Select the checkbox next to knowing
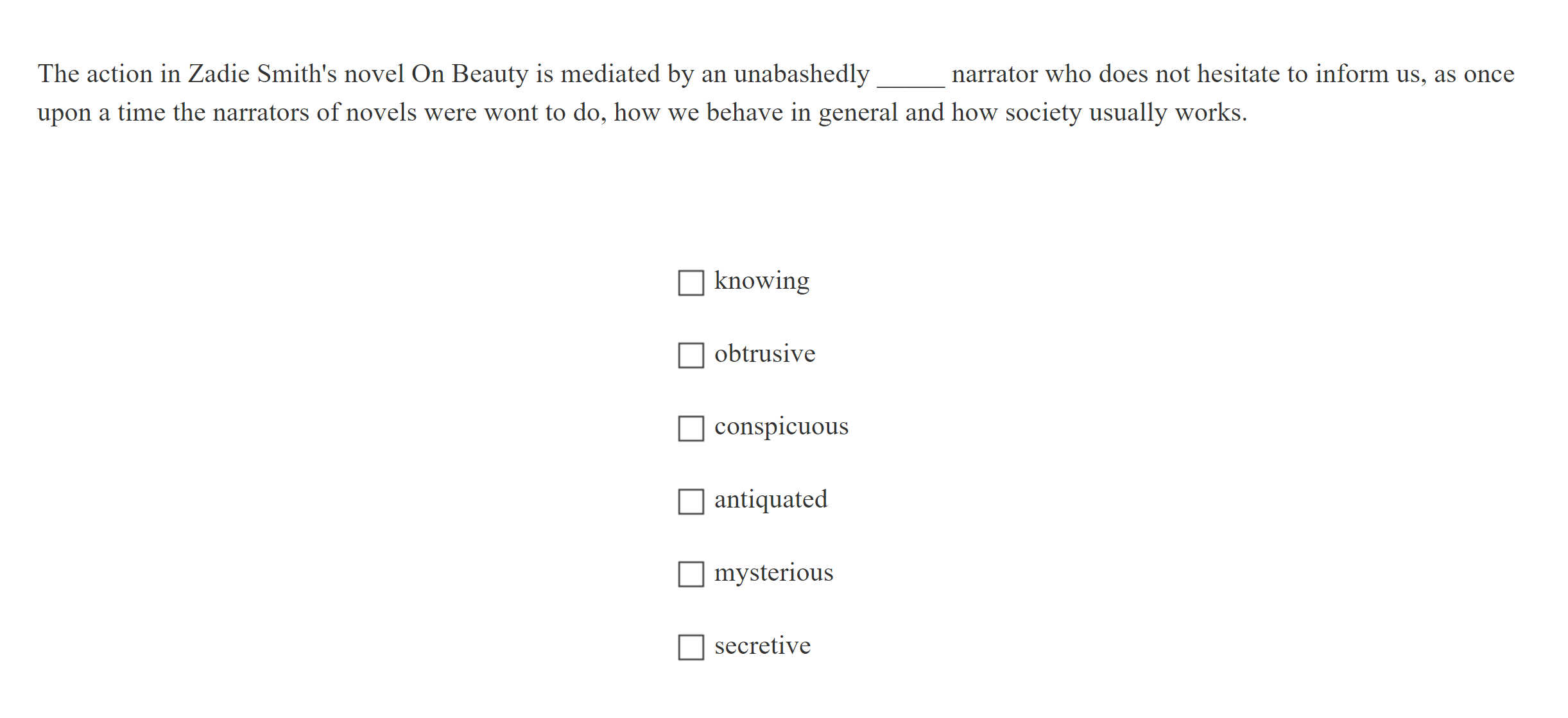 click(x=691, y=282)
